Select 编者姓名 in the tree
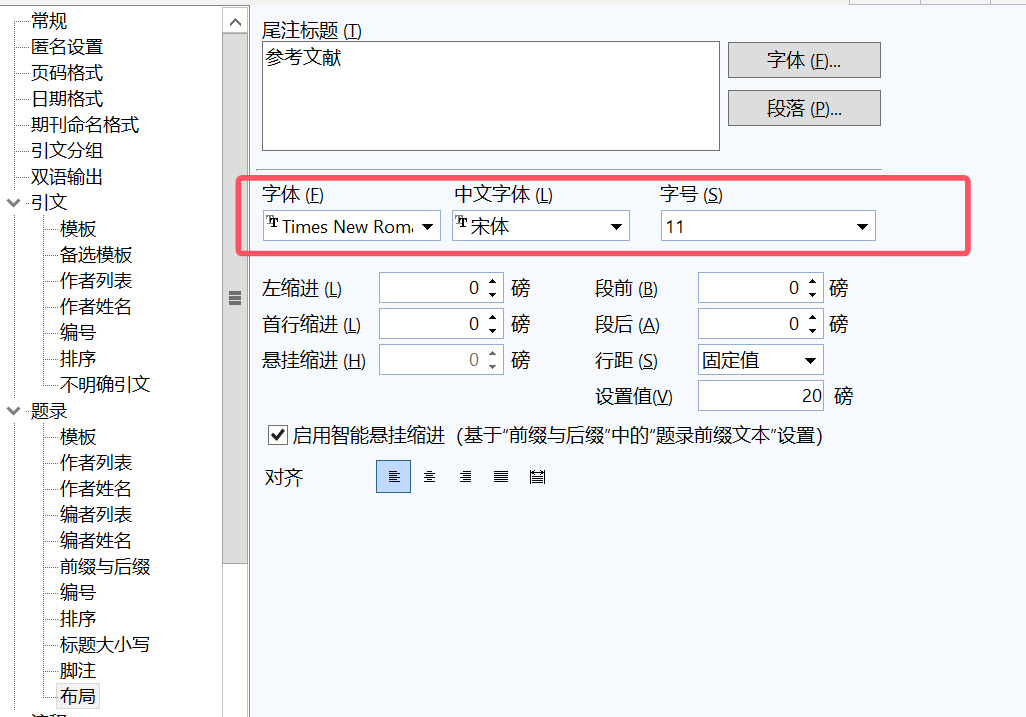The height and width of the screenshot is (717, 1026). pos(96,540)
